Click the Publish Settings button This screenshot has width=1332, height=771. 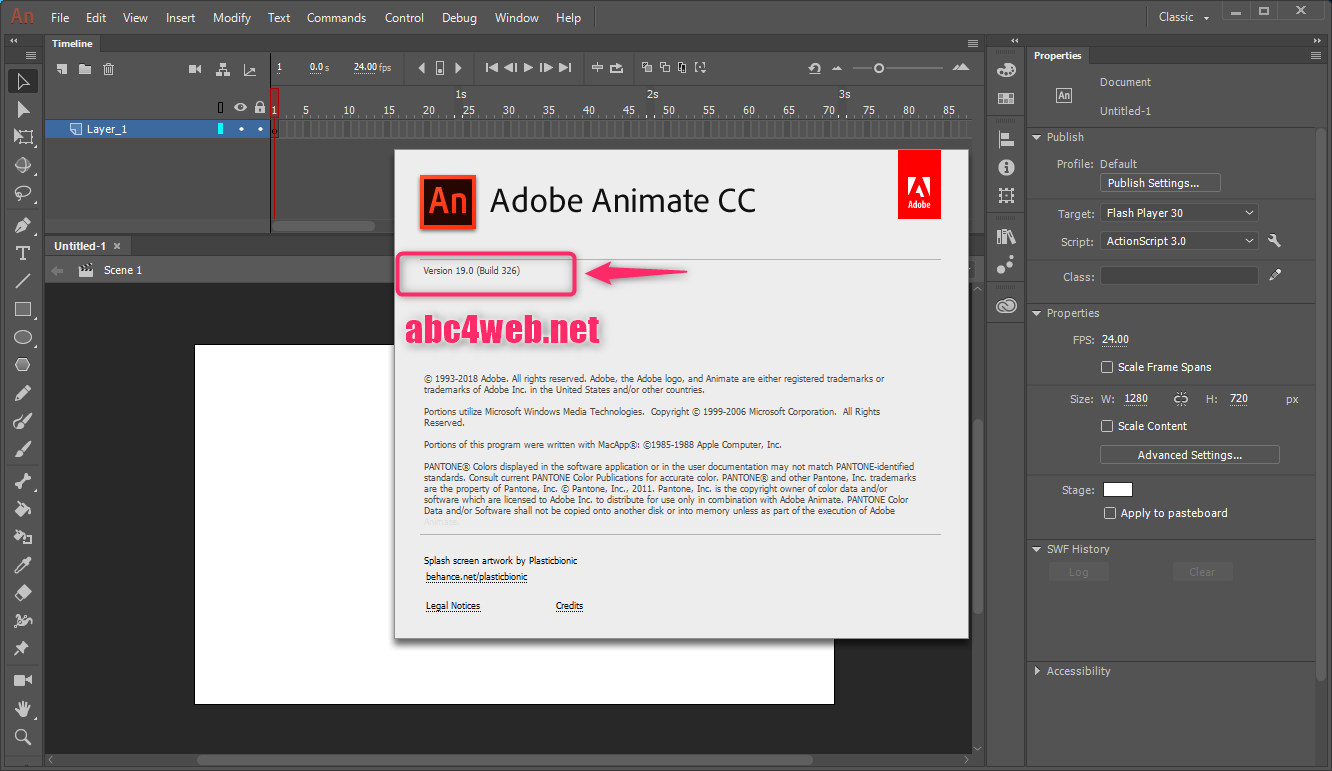[1160, 183]
